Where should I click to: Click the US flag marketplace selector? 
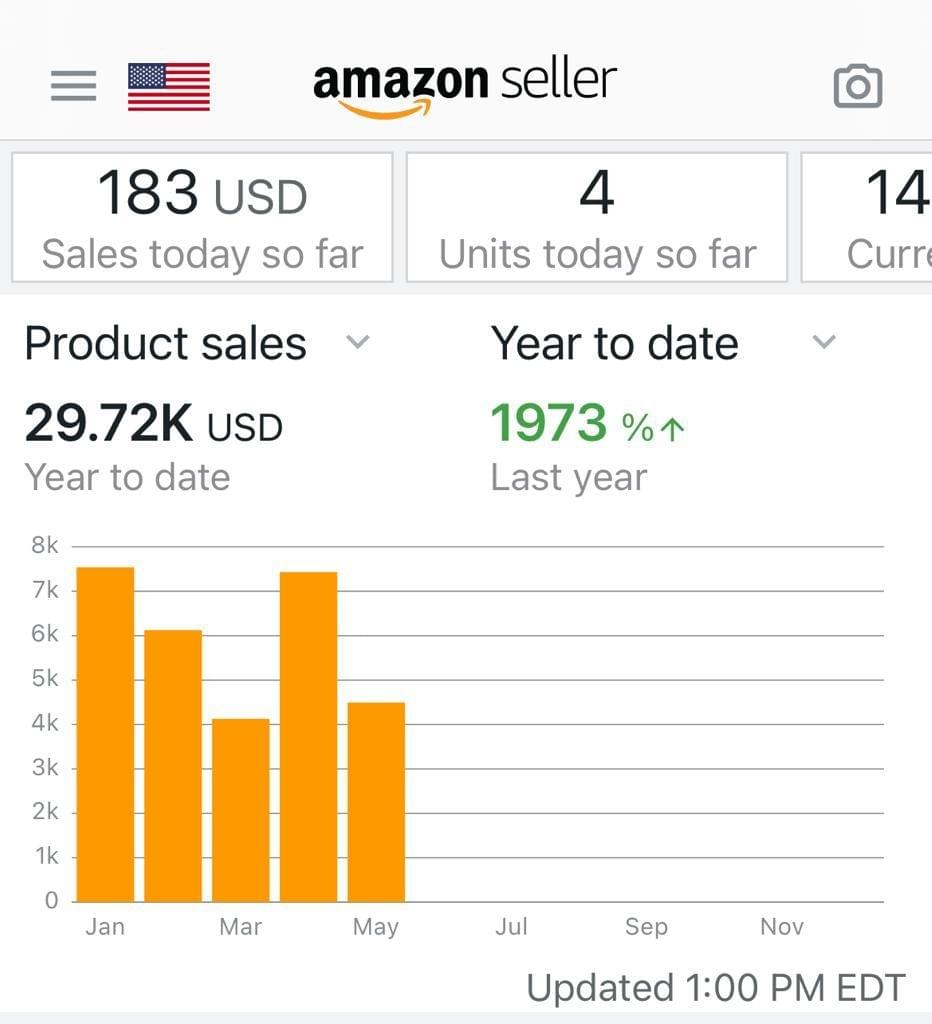pyautogui.click(x=167, y=85)
